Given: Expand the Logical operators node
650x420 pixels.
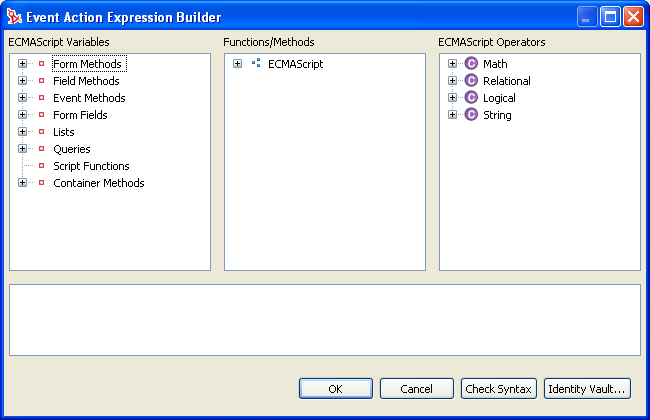Looking at the screenshot, I should pyautogui.click(x=452, y=98).
